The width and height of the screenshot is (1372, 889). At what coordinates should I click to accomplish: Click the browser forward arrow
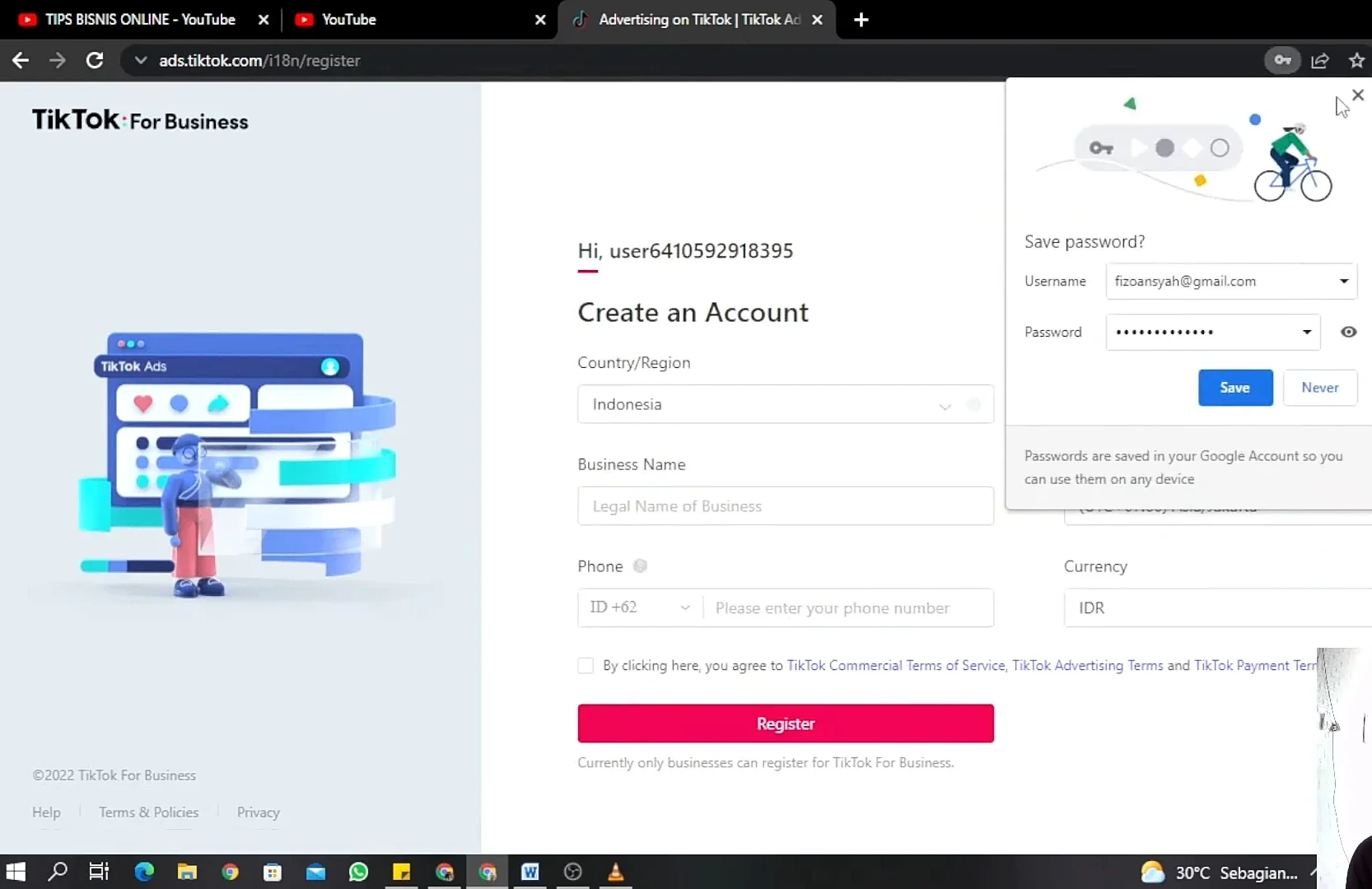[x=57, y=60]
